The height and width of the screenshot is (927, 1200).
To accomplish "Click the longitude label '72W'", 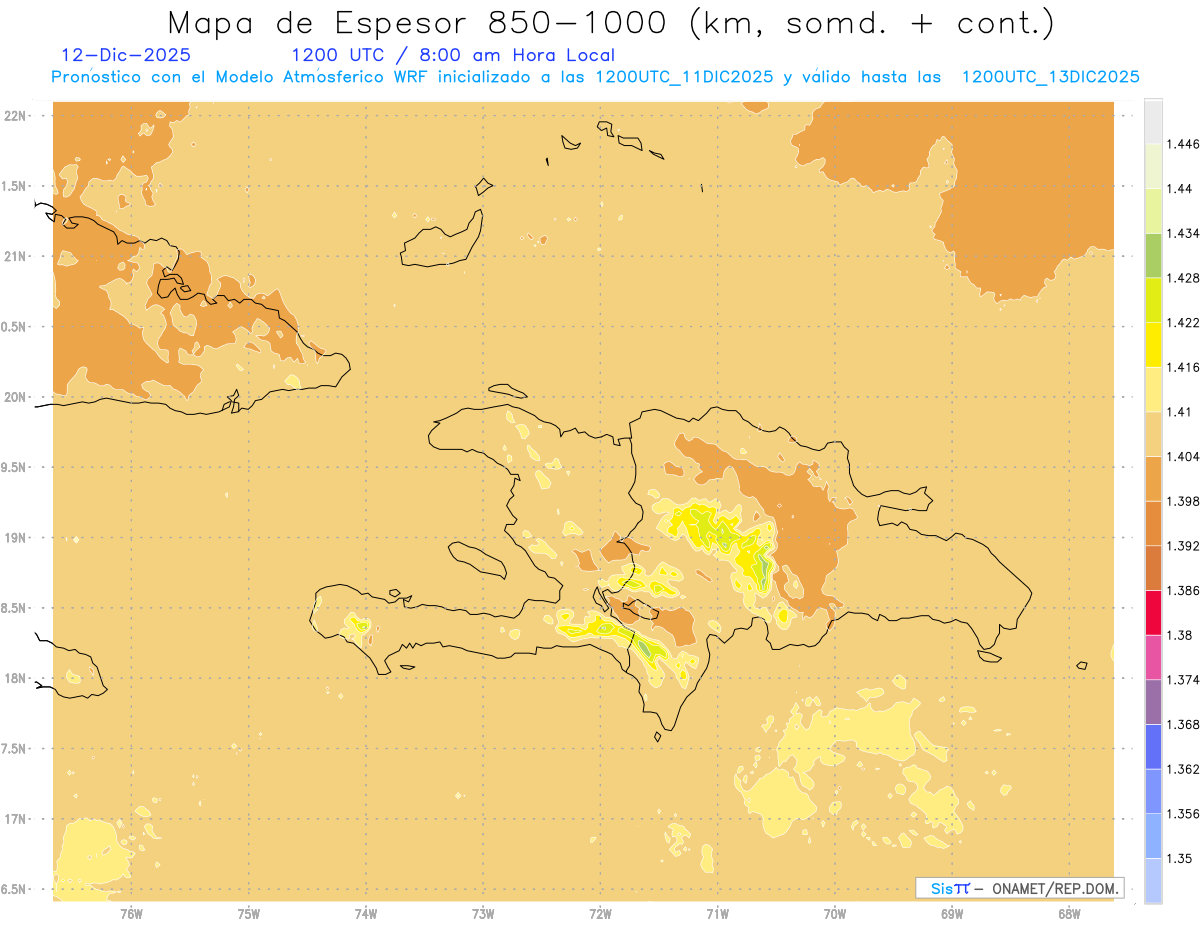I will 600,915.
